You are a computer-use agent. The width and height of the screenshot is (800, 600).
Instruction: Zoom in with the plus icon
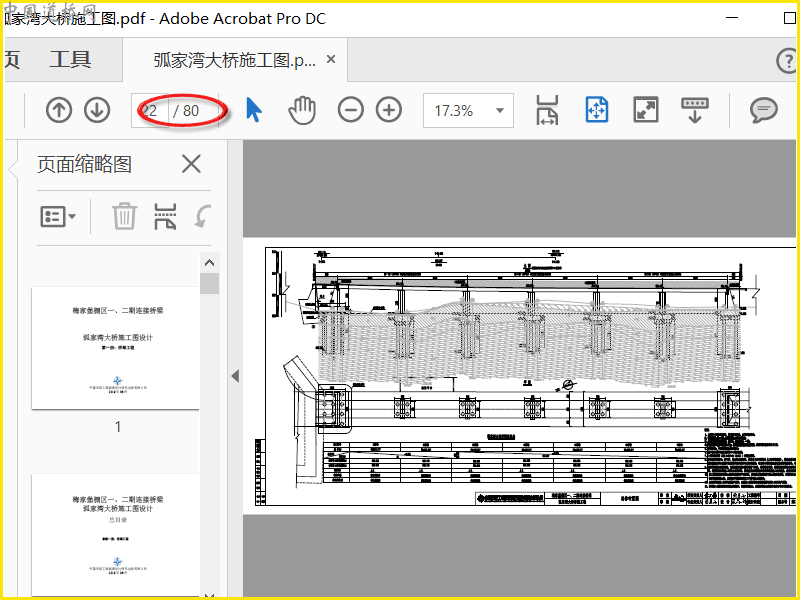388,110
